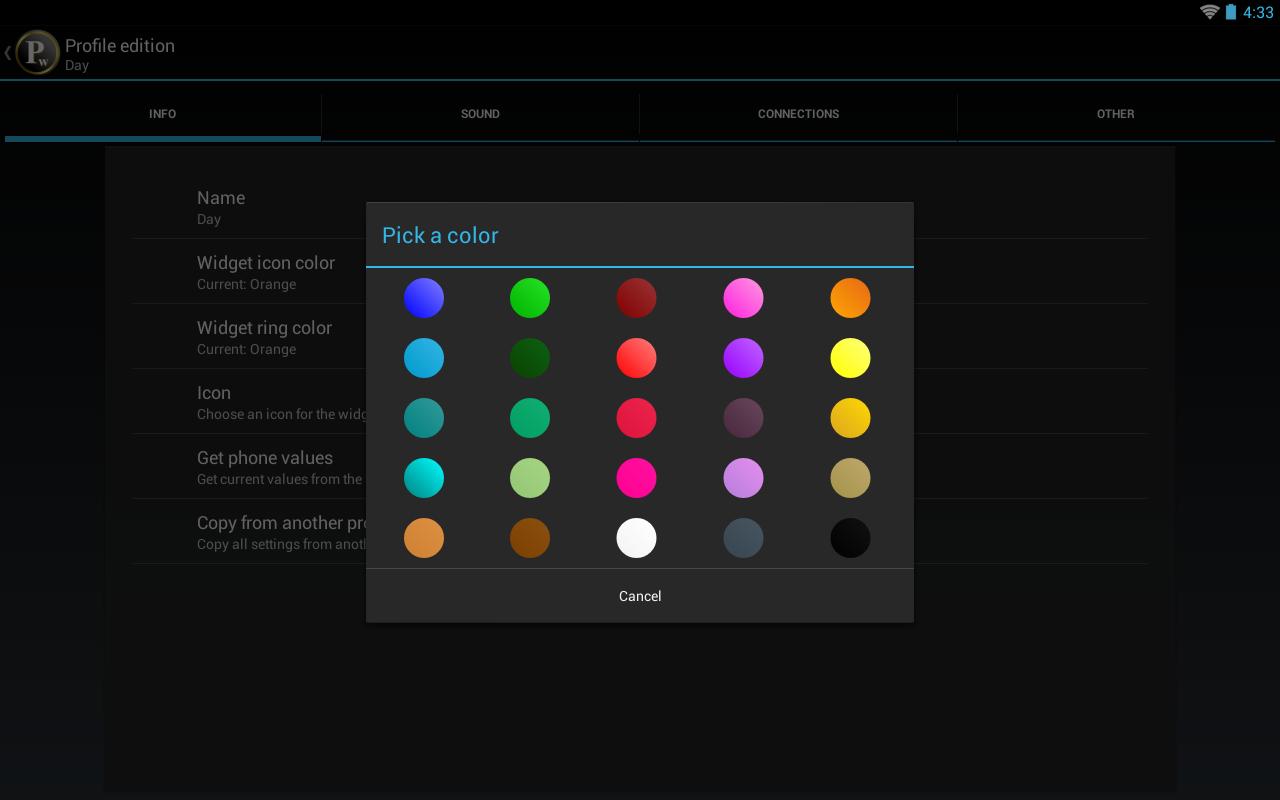Choose the brown color swatch
This screenshot has width=1280, height=800.
(x=530, y=538)
